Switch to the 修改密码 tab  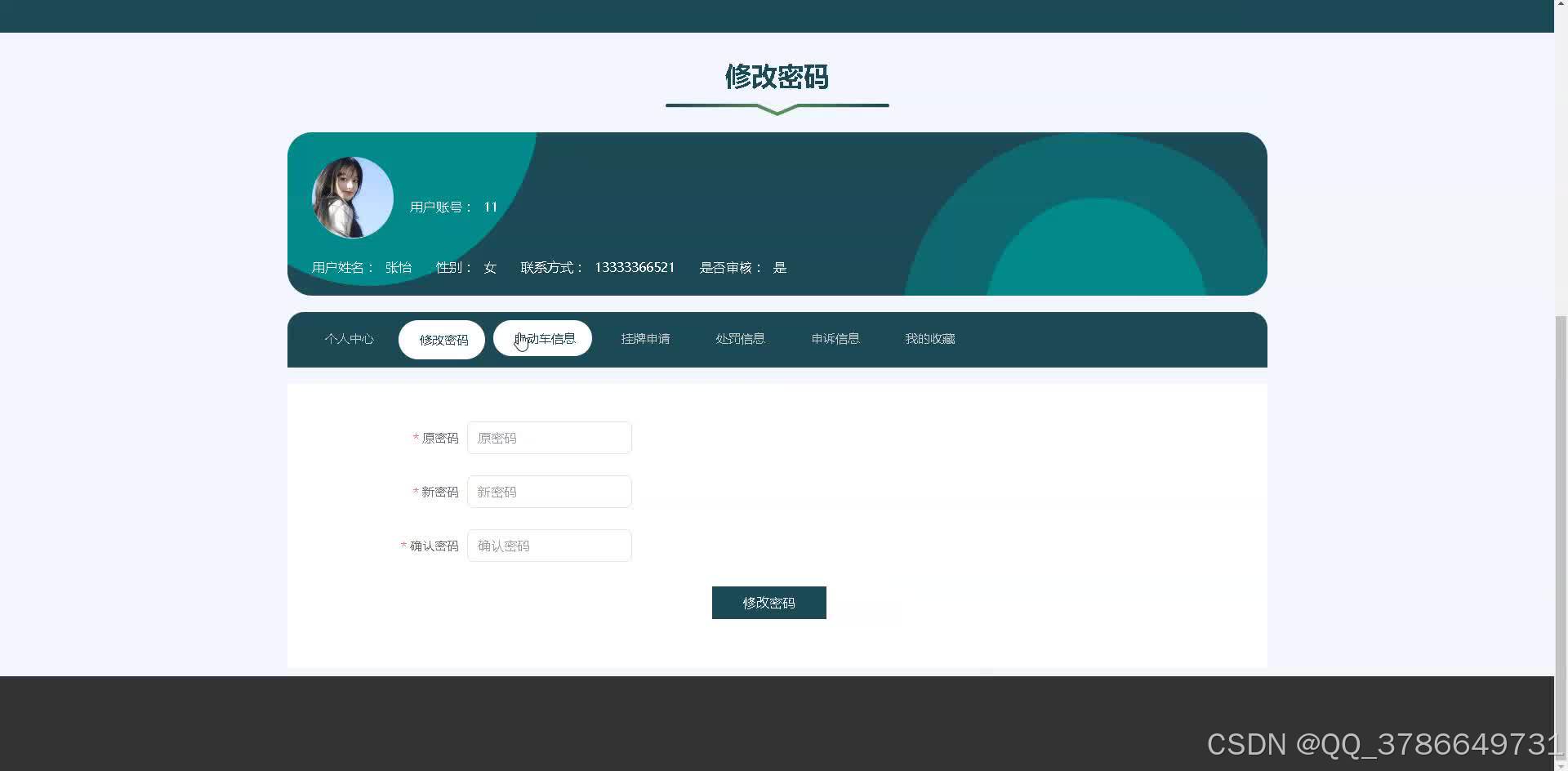pyautogui.click(x=442, y=339)
